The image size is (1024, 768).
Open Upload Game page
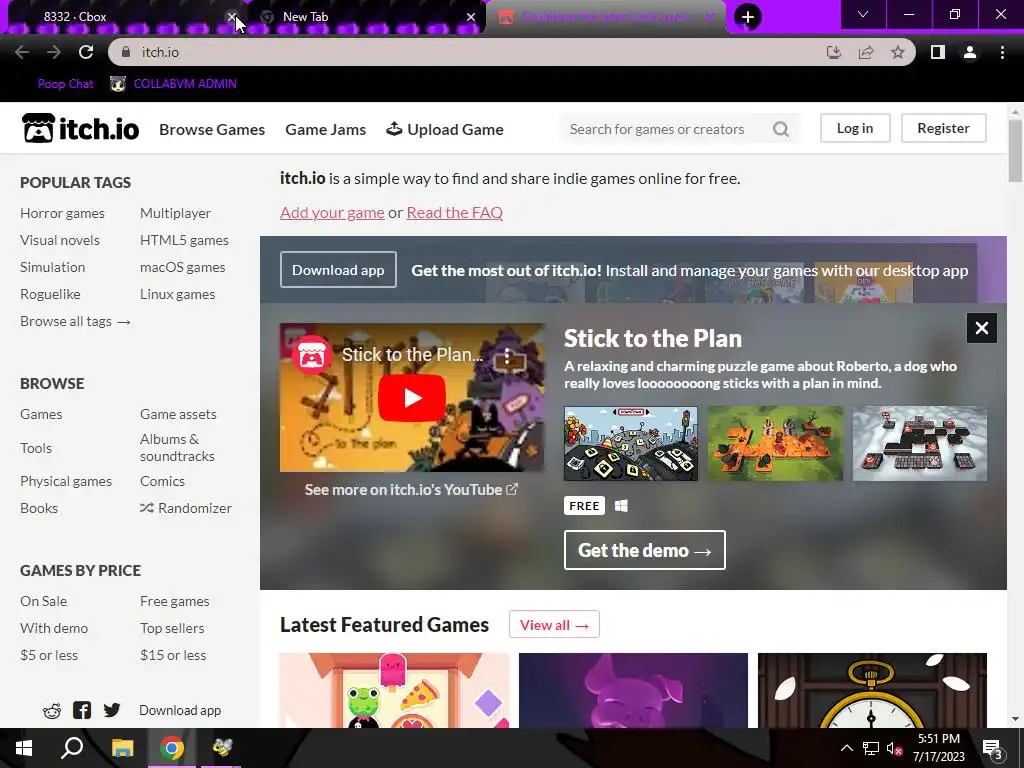[445, 129]
